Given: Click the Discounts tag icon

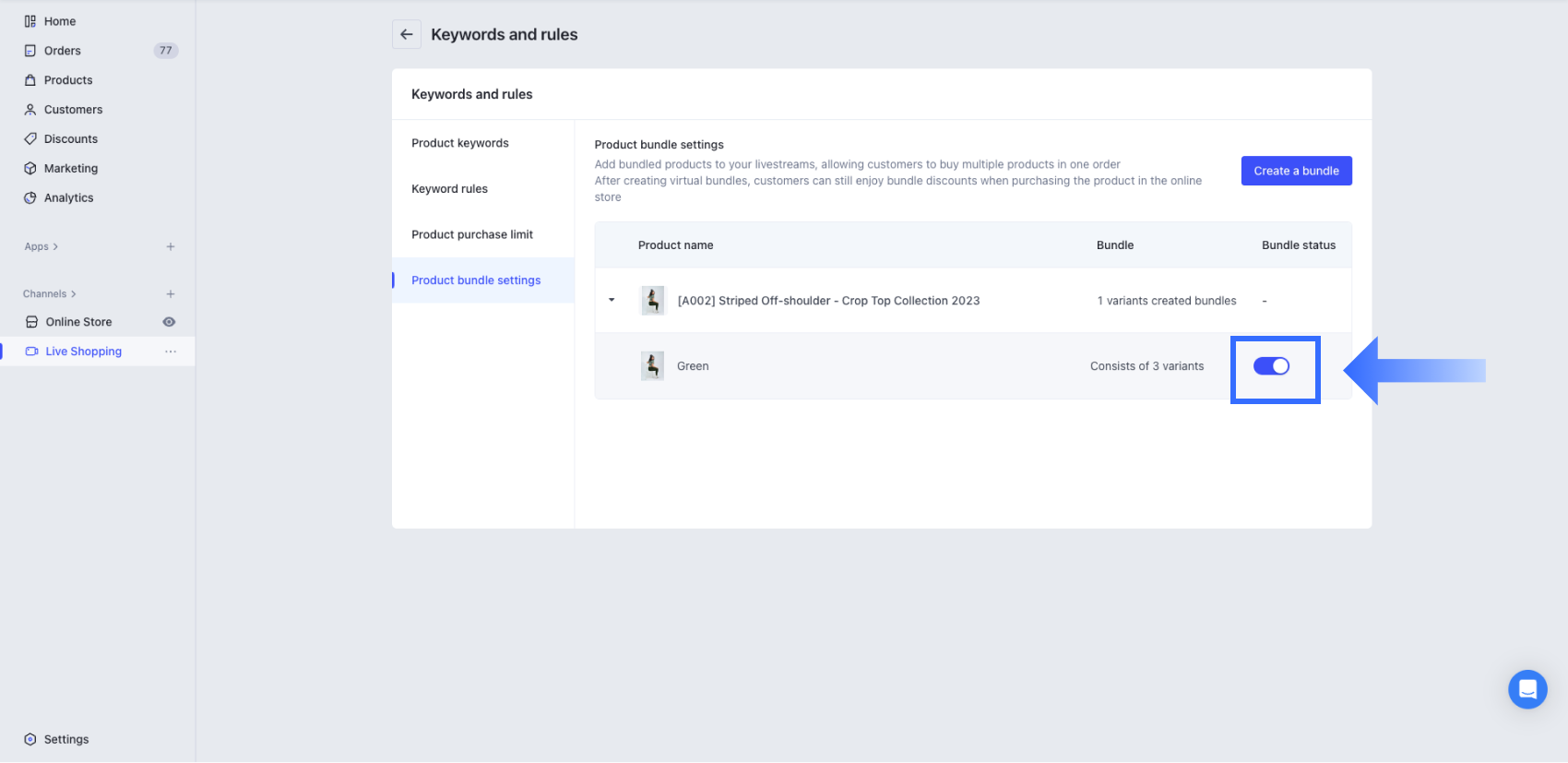Looking at the screenshot, I should (30, 139).
